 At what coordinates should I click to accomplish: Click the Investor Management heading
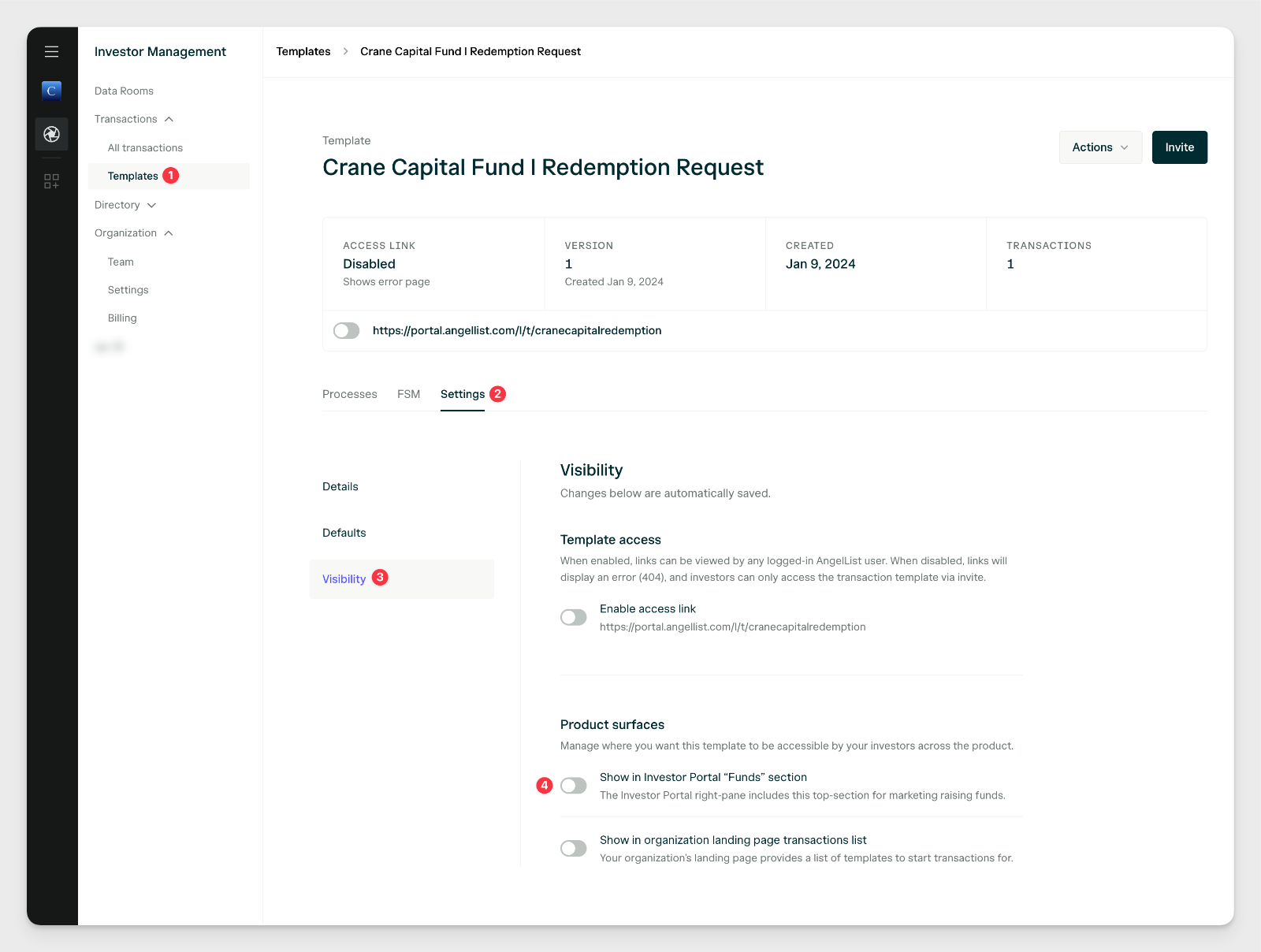pyautogui.click(x=160, y=52)
